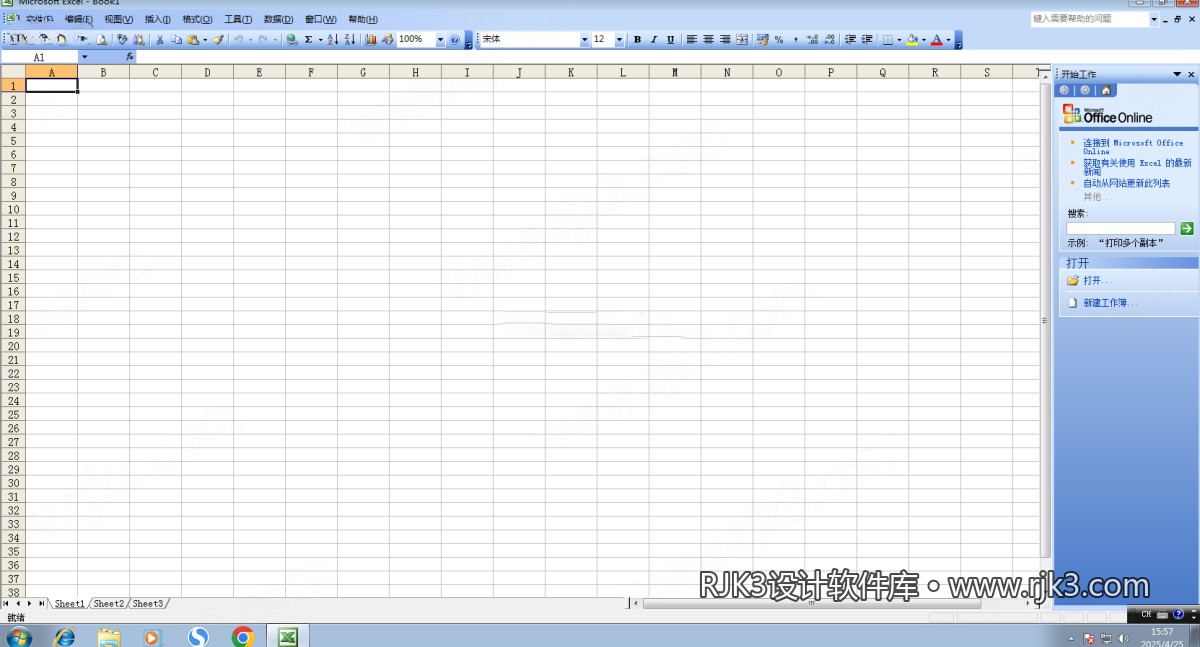Open Borders dropdown arrow

[x=899, y=40]
